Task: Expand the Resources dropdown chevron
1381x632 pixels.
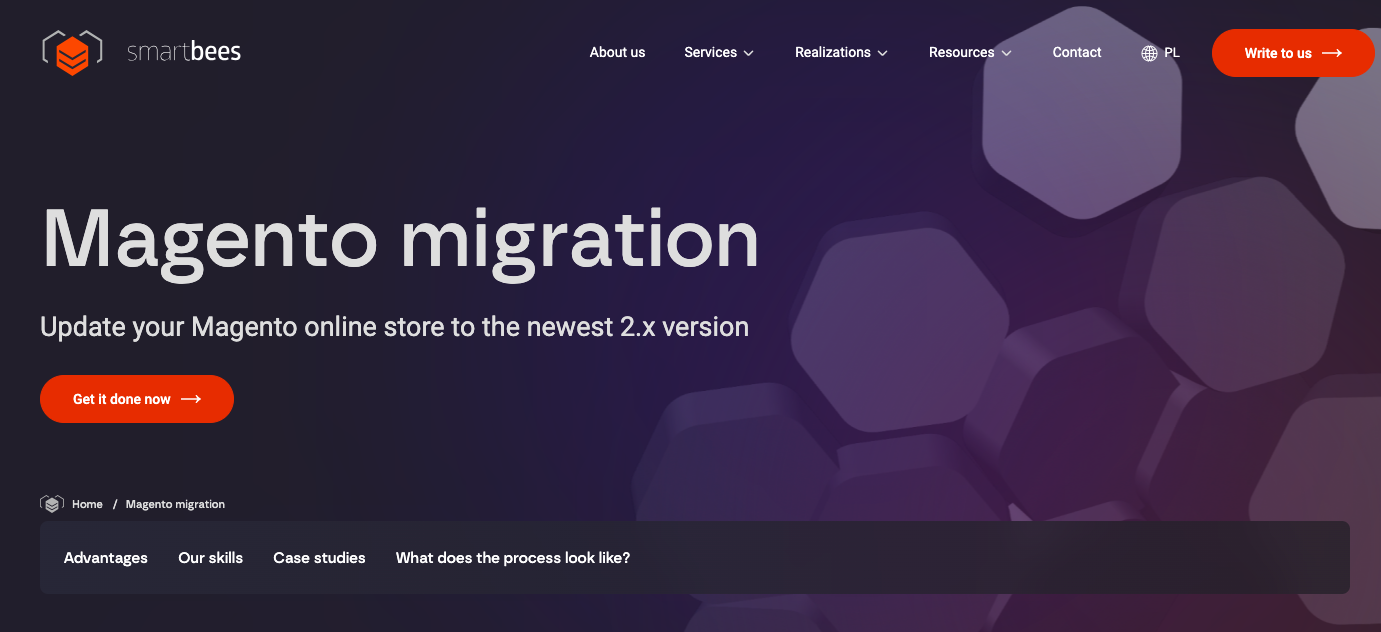Action: [x=1006, y=53]
